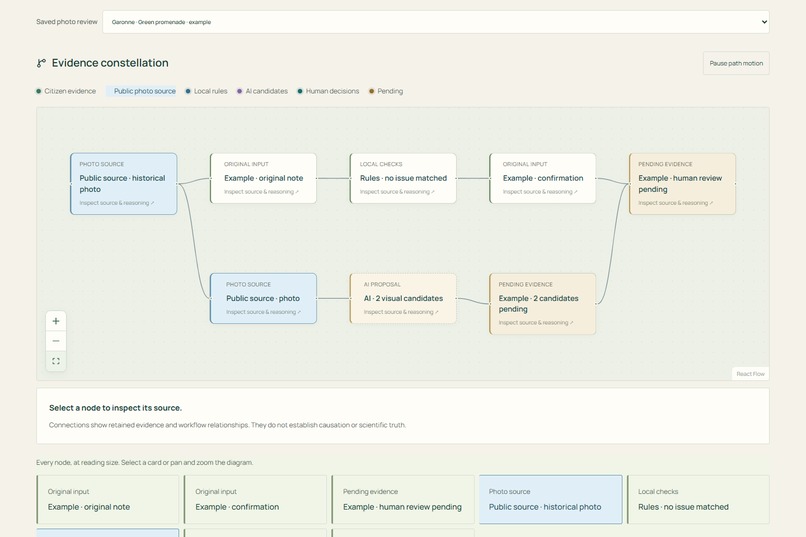Toggle AI candidates legend filter

(262, 91)
